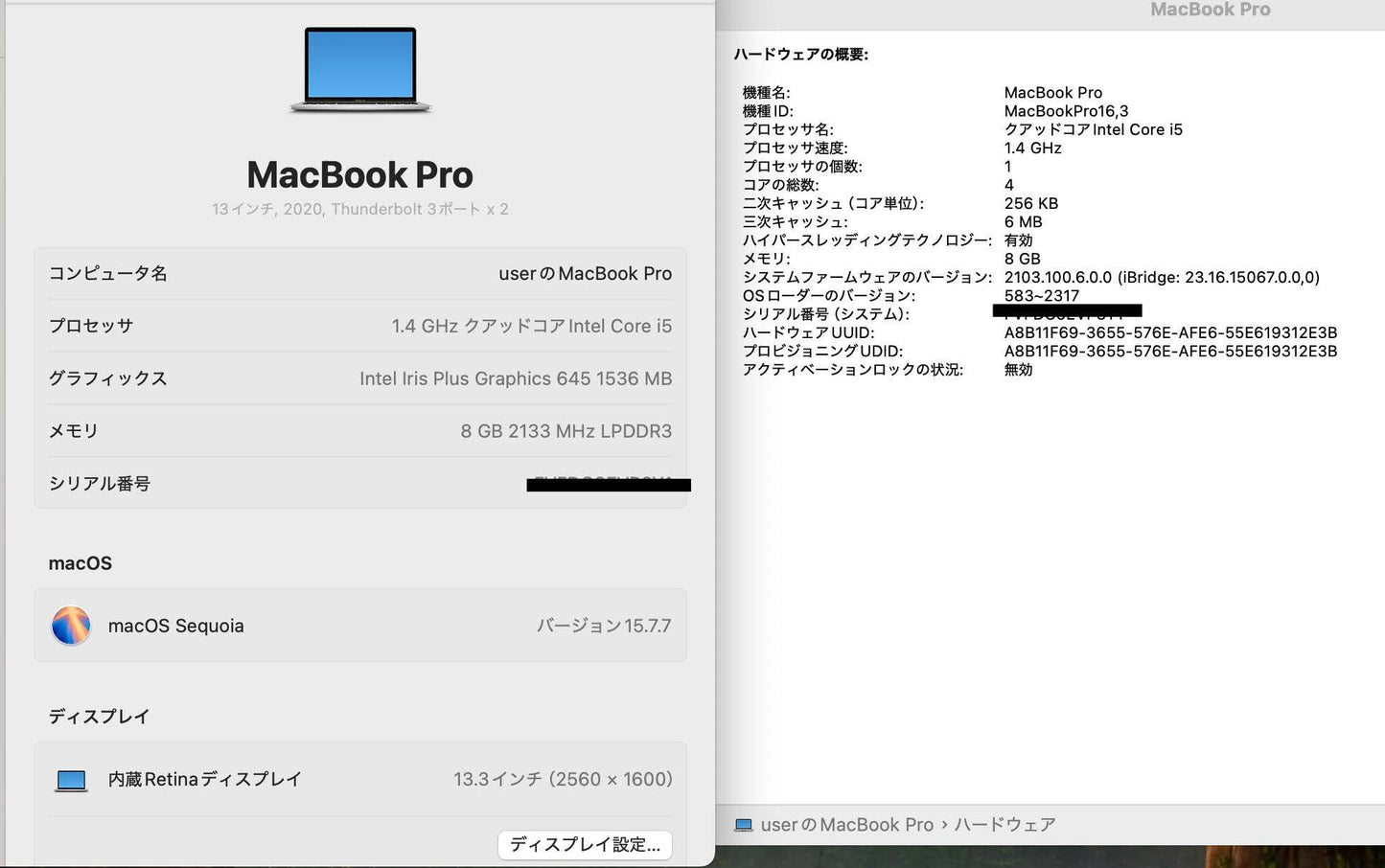The height and width of the screenshot is (868, 1385).
Task: Click Intel Iris Plus Graphics 645 1536 MB
Action: tap(516, 378)
